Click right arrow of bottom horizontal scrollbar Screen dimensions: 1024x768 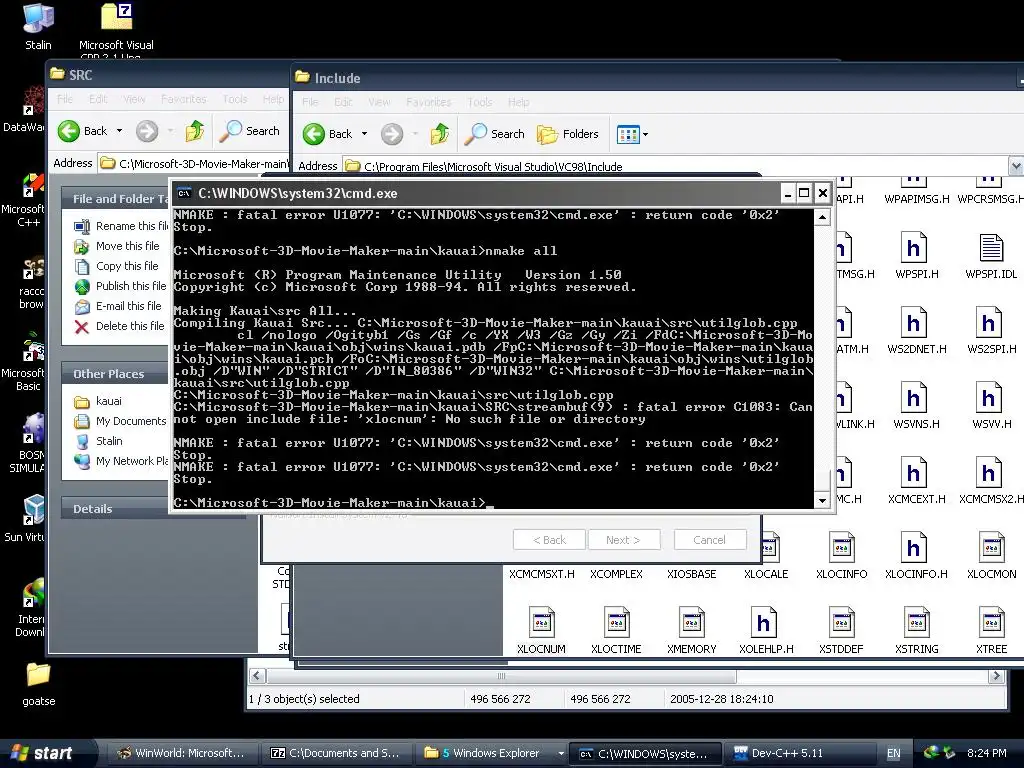(996, 676)
